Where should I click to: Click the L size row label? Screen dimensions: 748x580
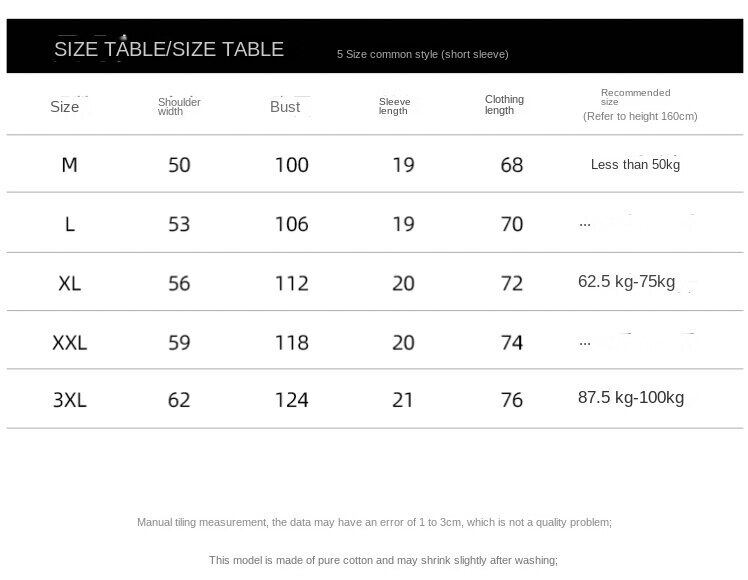click(x=70, y=224)
